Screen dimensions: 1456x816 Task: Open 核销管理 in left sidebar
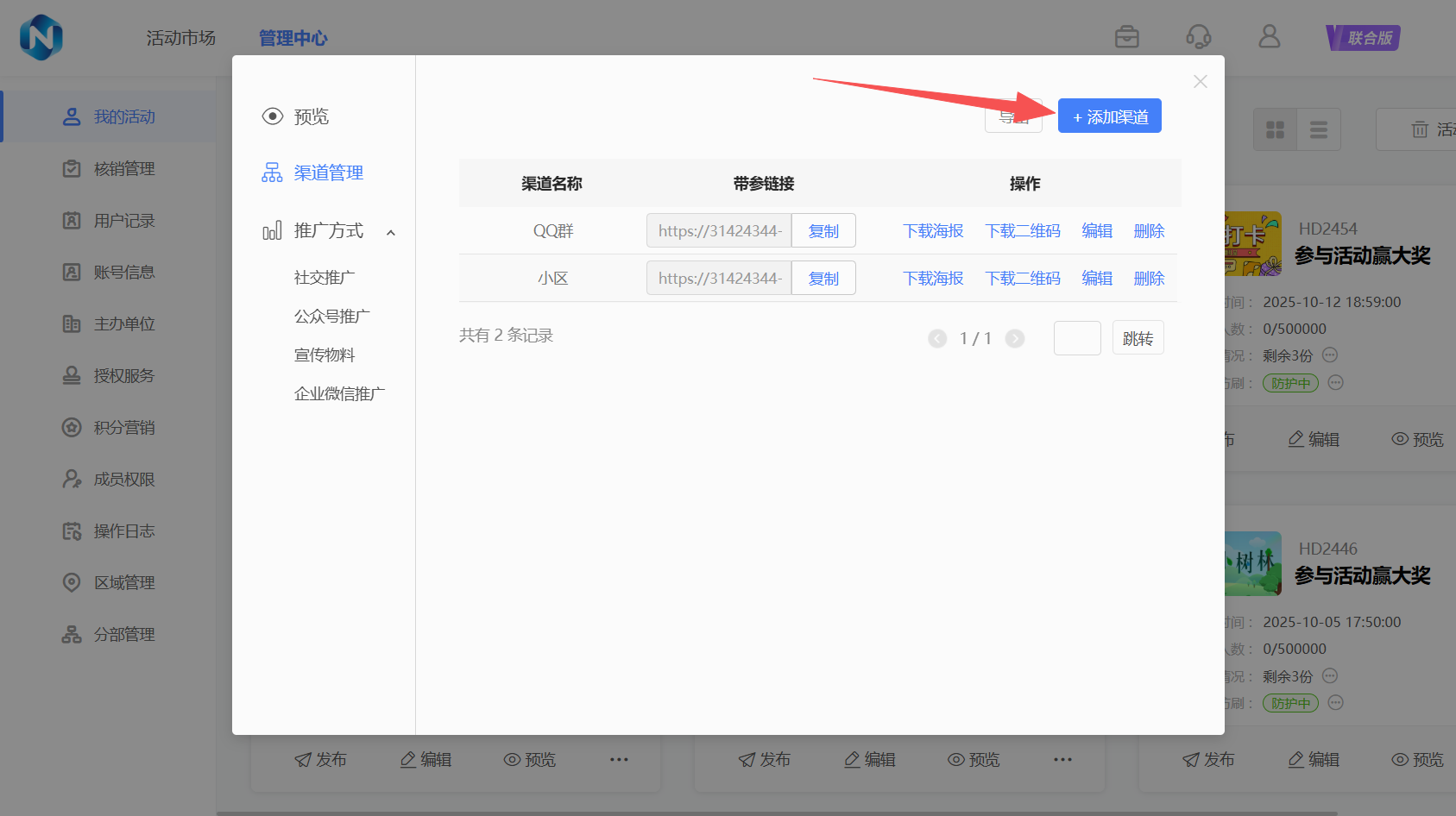[124, 169]
